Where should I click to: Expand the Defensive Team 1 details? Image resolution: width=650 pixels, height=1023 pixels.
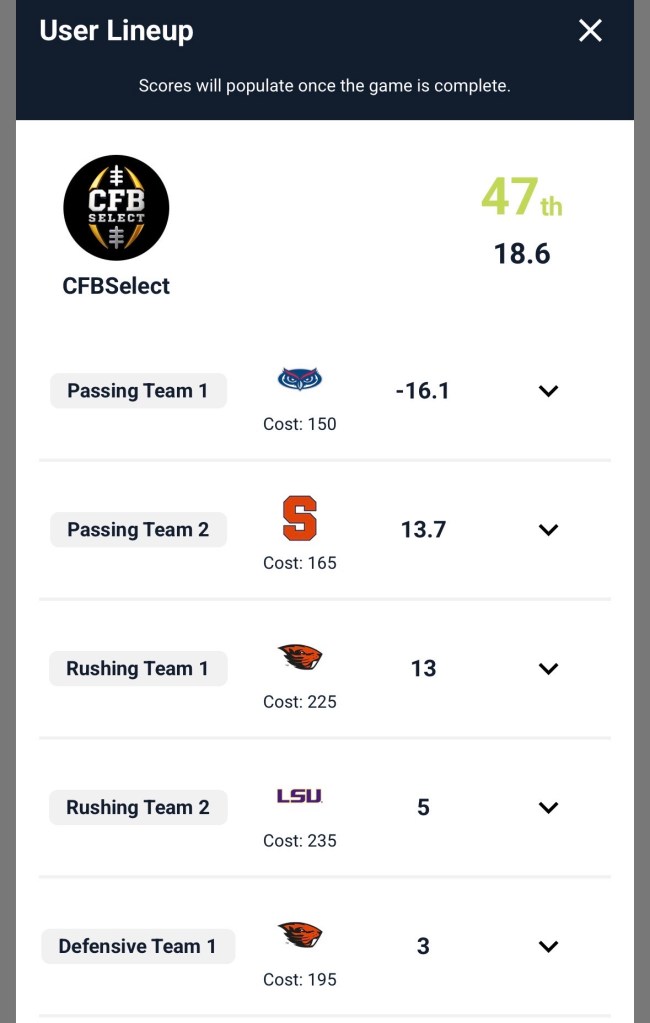[x=548, y=946]
